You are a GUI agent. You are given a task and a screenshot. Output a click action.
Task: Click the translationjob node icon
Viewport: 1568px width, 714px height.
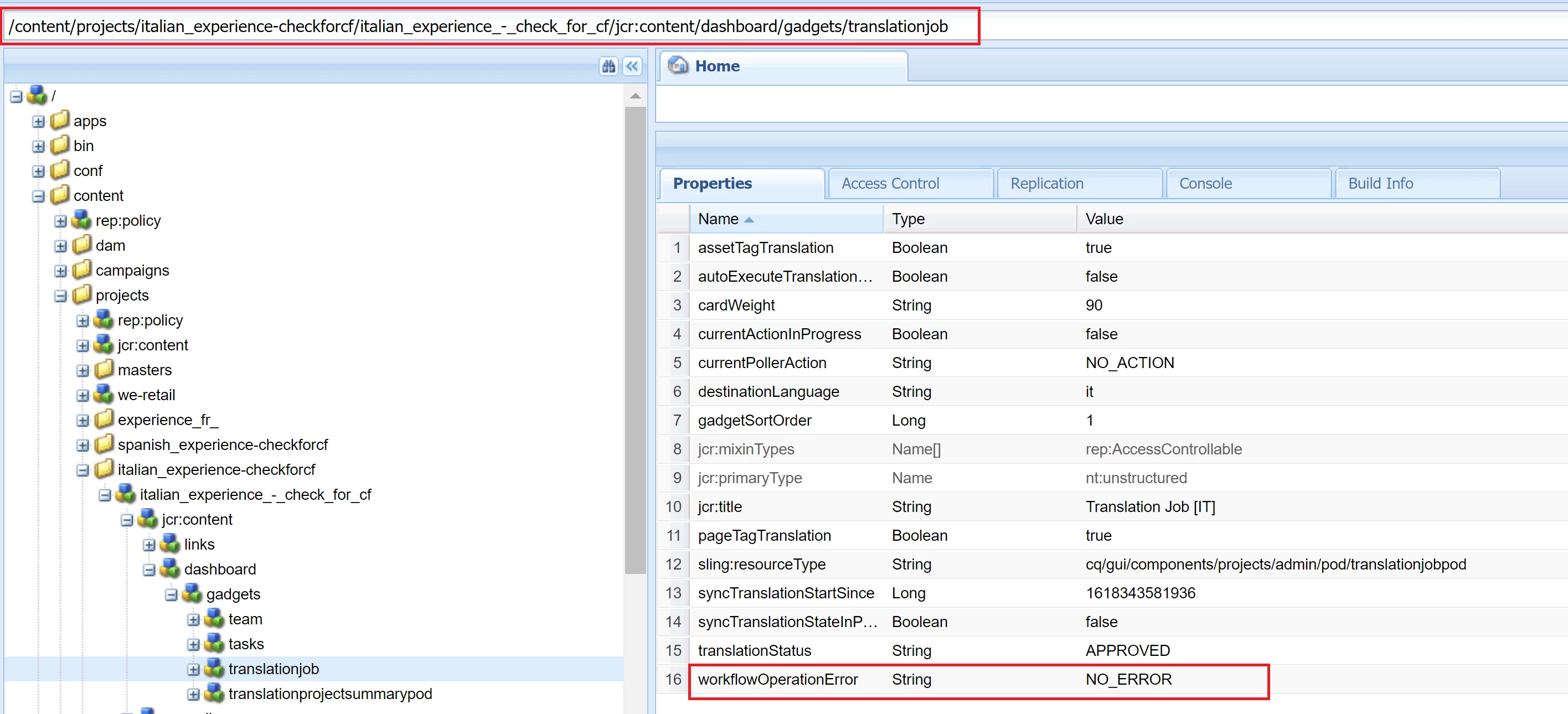[x=214, y=669]
